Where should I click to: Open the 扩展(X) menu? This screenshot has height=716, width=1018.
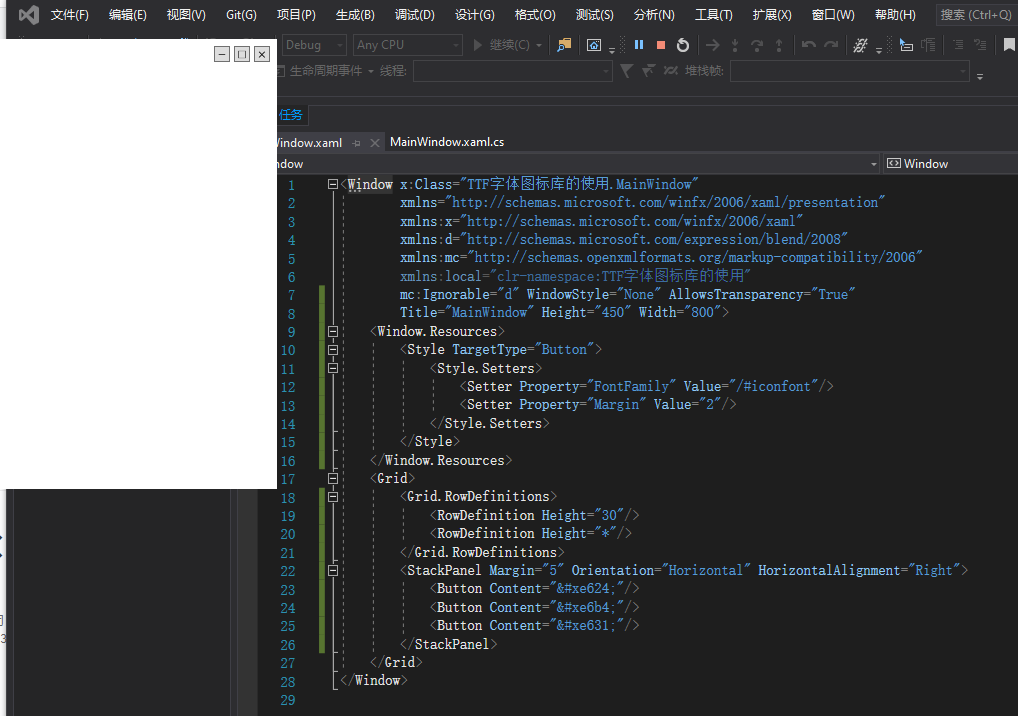[x=772, y=15]
